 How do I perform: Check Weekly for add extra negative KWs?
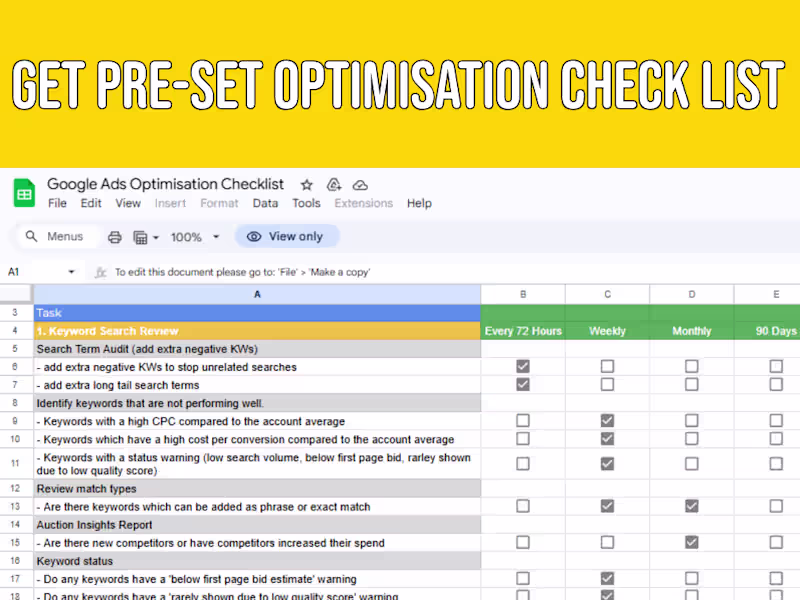click(x=607, y=366)
